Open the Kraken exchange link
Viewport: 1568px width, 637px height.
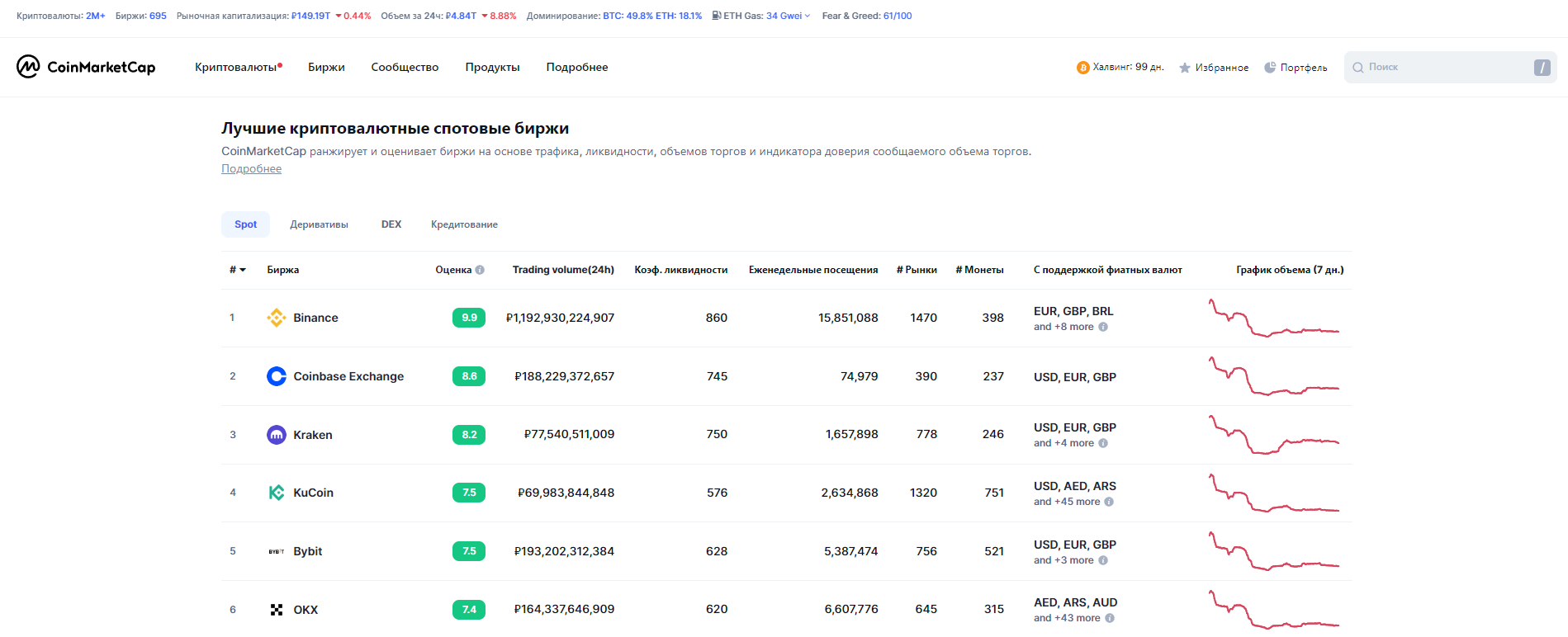(x=313, y=435)
